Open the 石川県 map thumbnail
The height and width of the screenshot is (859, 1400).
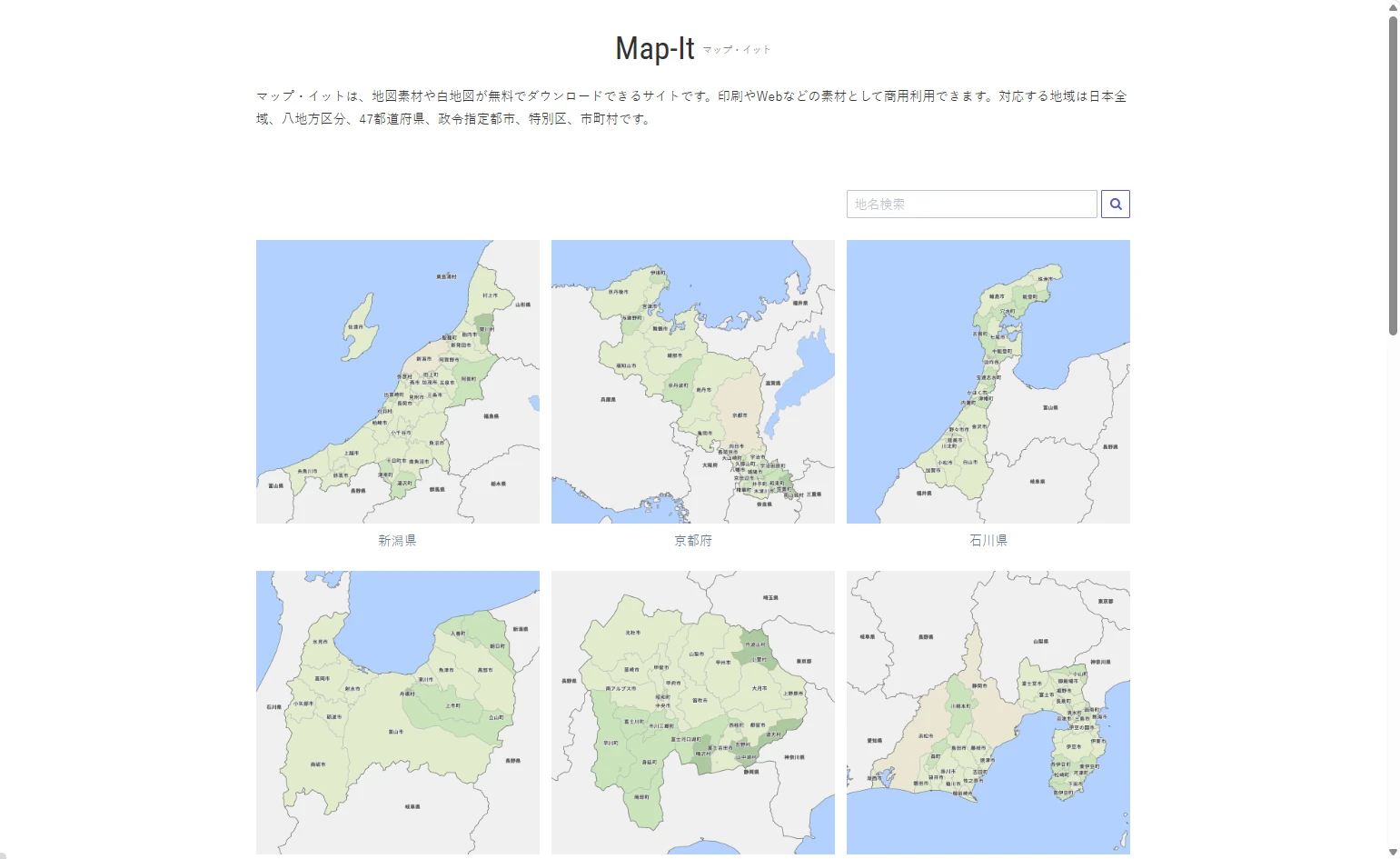(x=988, y=381)
